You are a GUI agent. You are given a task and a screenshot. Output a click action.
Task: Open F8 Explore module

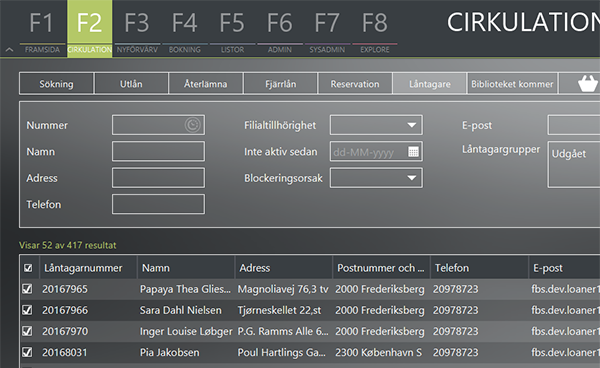[375, 29]
